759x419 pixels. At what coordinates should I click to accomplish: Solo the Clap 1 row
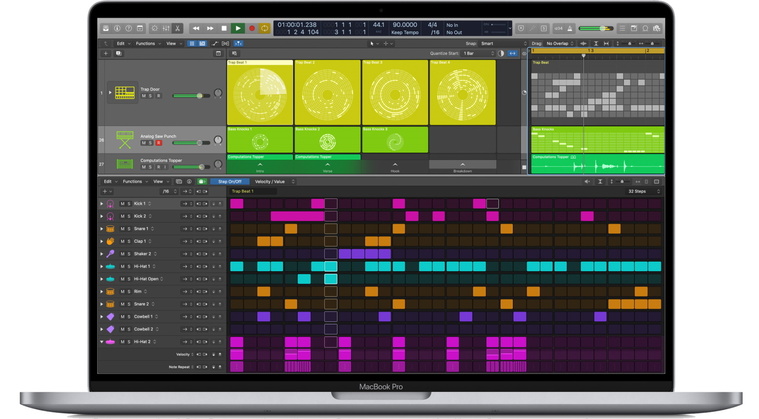129,241
